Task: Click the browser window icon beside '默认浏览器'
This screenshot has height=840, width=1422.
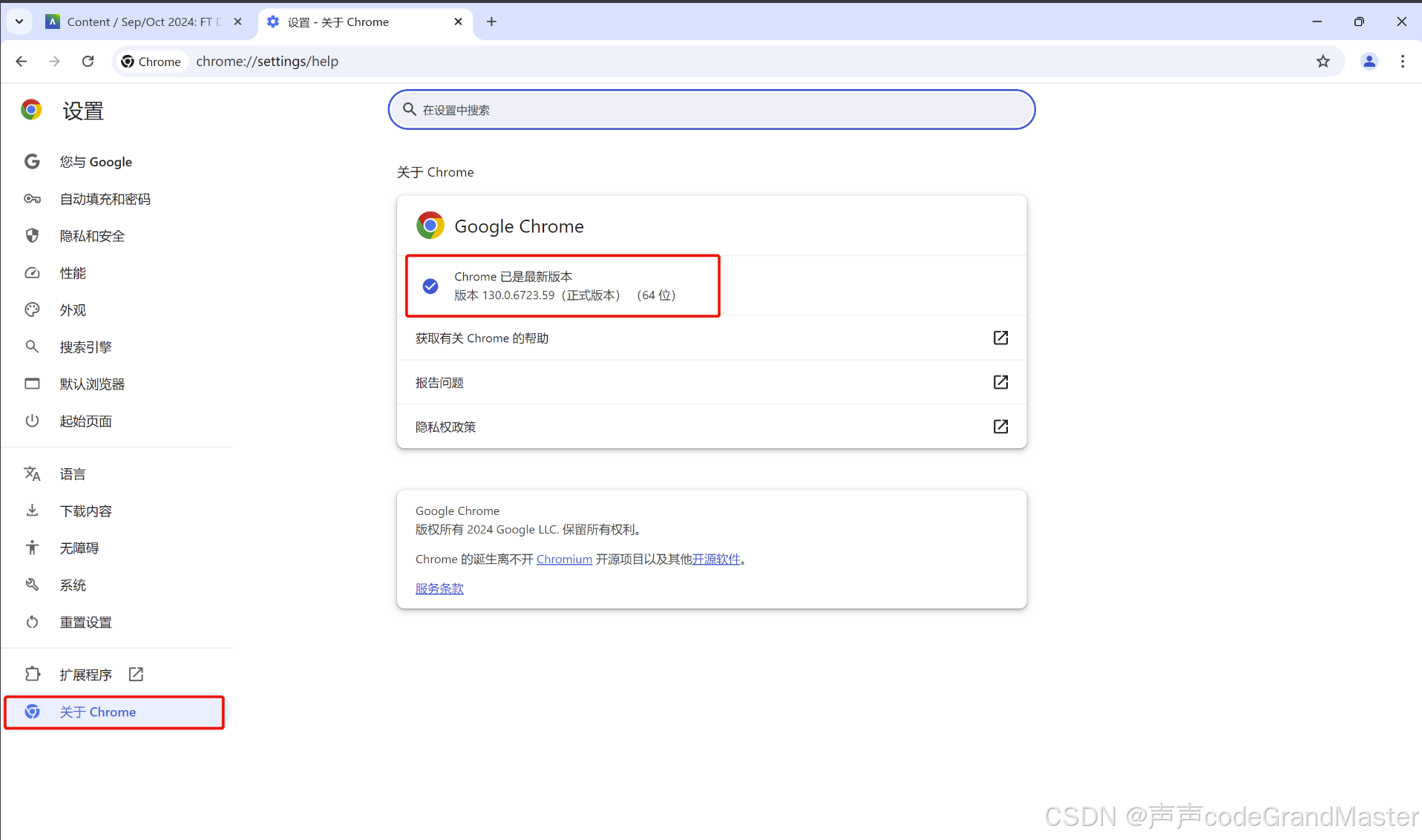Action: pyautogui.click(x=32, y=384)
